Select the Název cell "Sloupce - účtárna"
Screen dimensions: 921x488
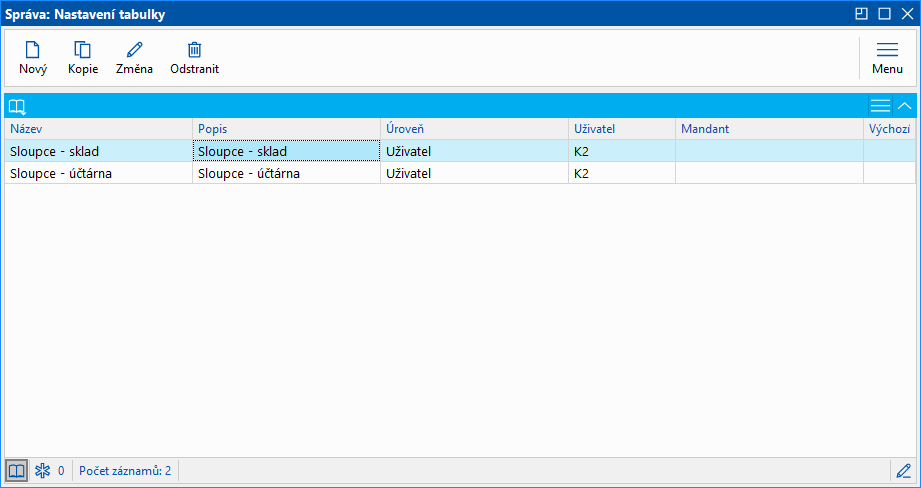99,173
